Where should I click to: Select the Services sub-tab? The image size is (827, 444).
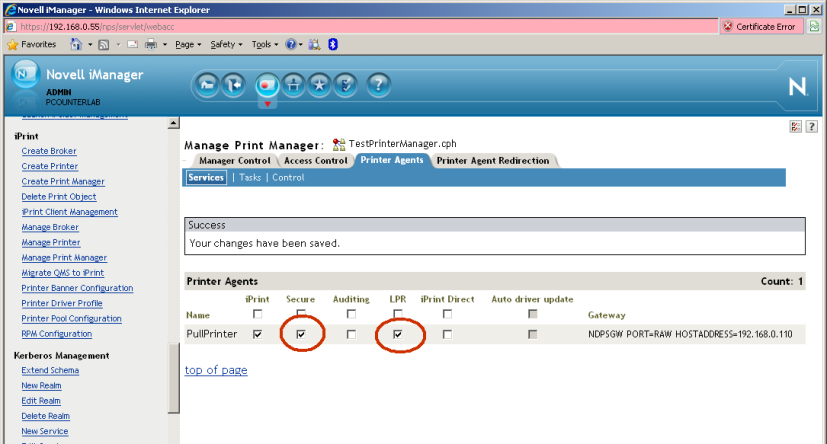pos(206,178)
